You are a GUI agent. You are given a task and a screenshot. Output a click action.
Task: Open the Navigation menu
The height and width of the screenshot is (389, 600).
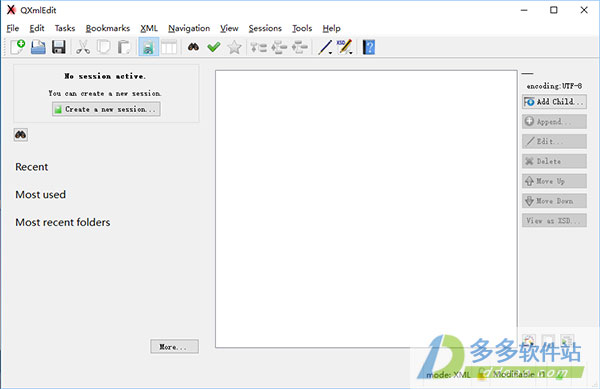[x=189, y=28]
